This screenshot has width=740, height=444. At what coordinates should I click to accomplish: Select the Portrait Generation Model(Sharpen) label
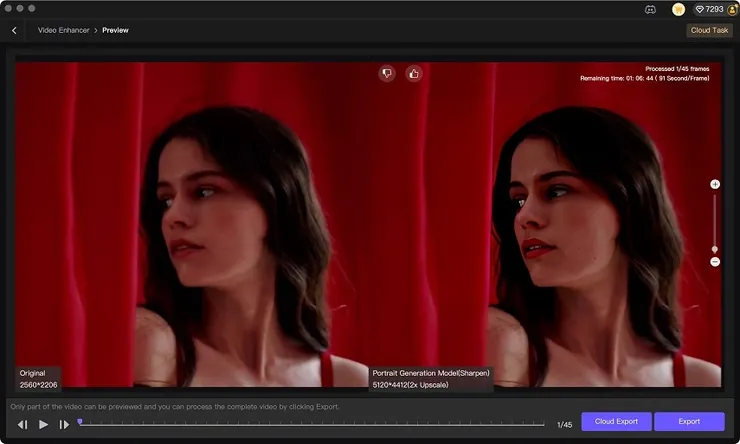431,373
